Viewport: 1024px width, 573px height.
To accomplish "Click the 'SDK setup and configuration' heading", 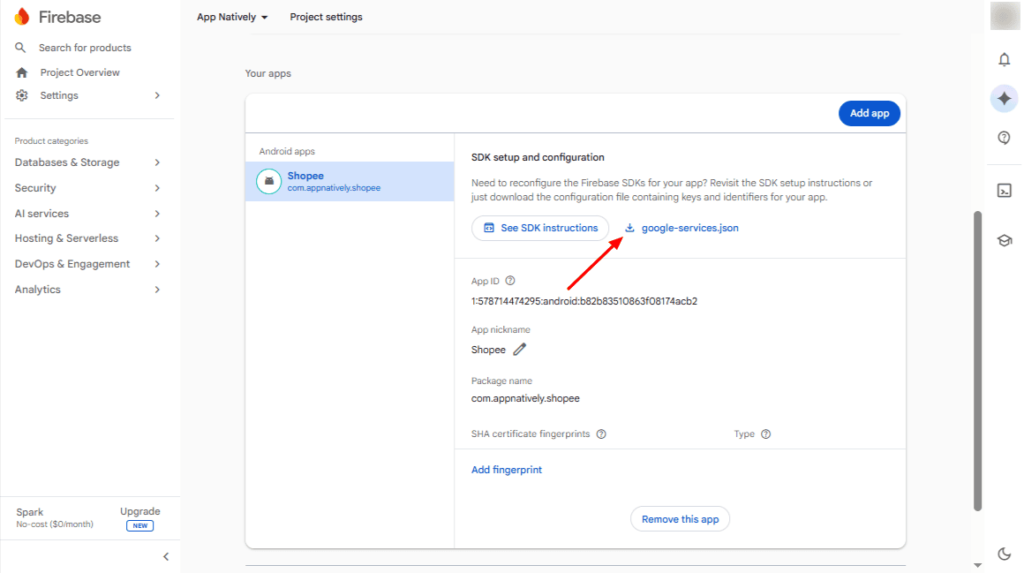I will [x=537, y=157].
